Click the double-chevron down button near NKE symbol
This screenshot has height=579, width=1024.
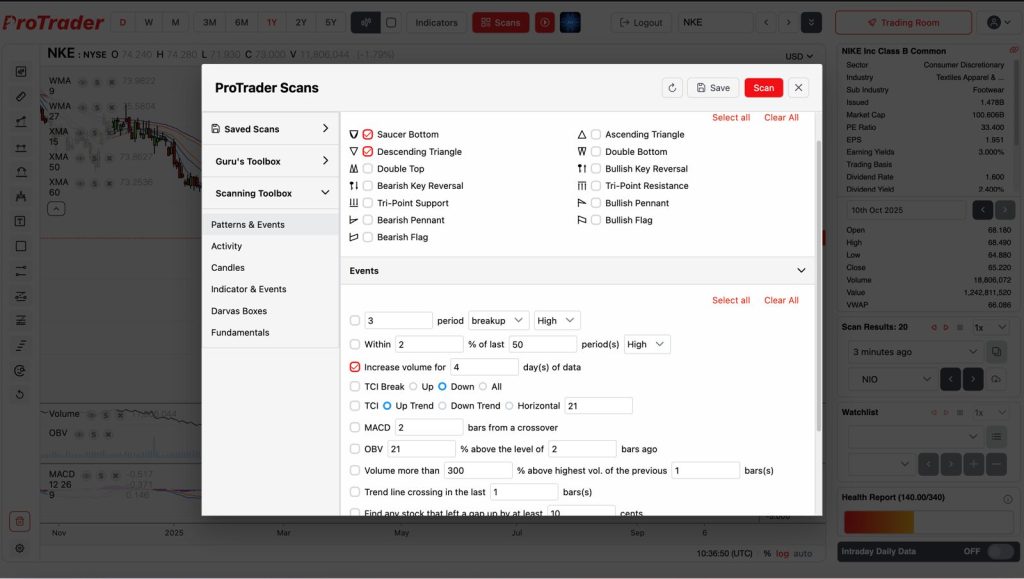point(811,22)
